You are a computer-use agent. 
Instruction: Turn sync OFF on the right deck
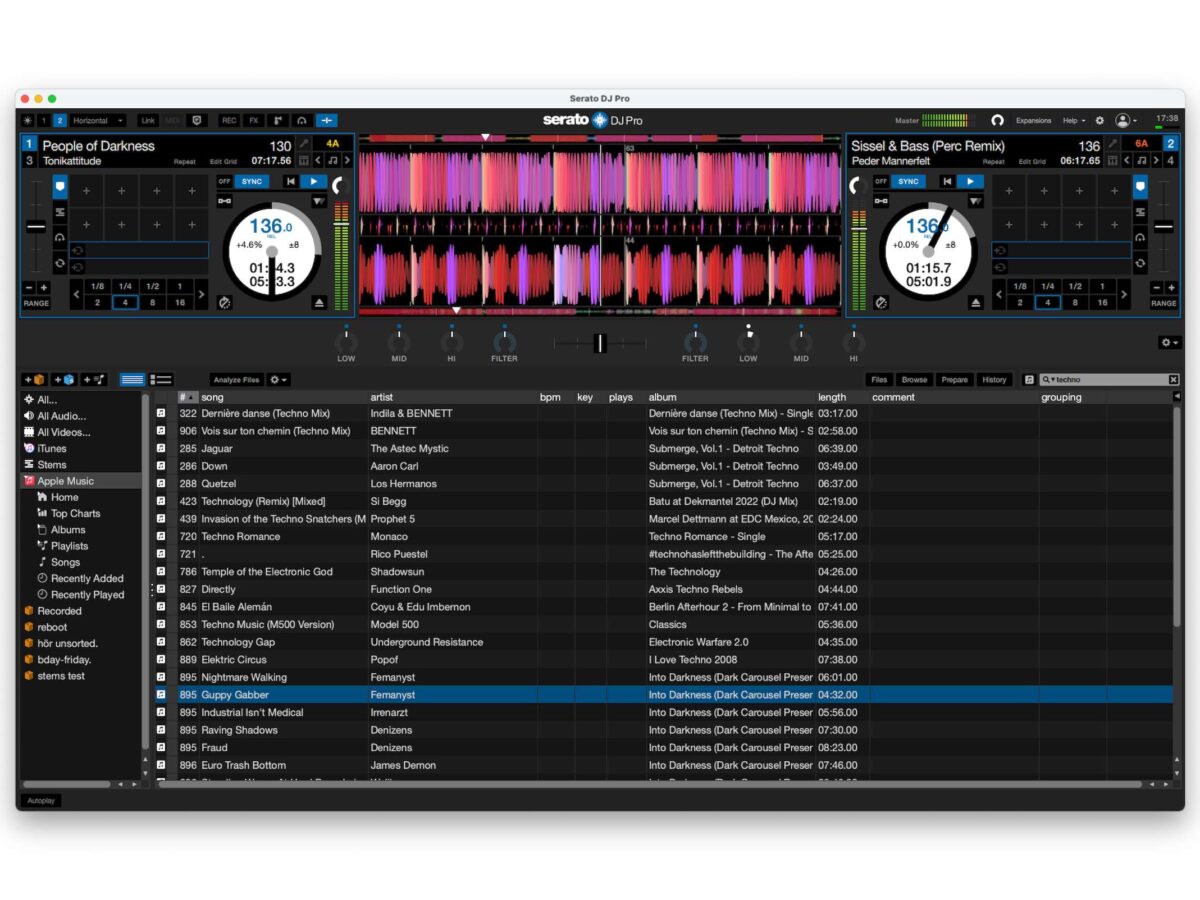(881, 182)
